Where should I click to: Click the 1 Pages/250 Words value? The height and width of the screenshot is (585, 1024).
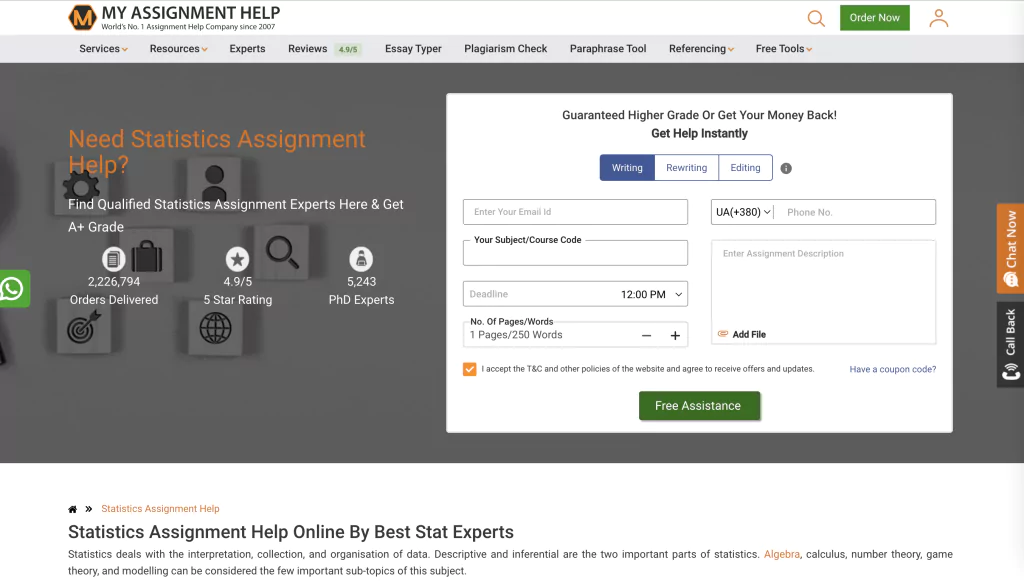pos(516,336)
